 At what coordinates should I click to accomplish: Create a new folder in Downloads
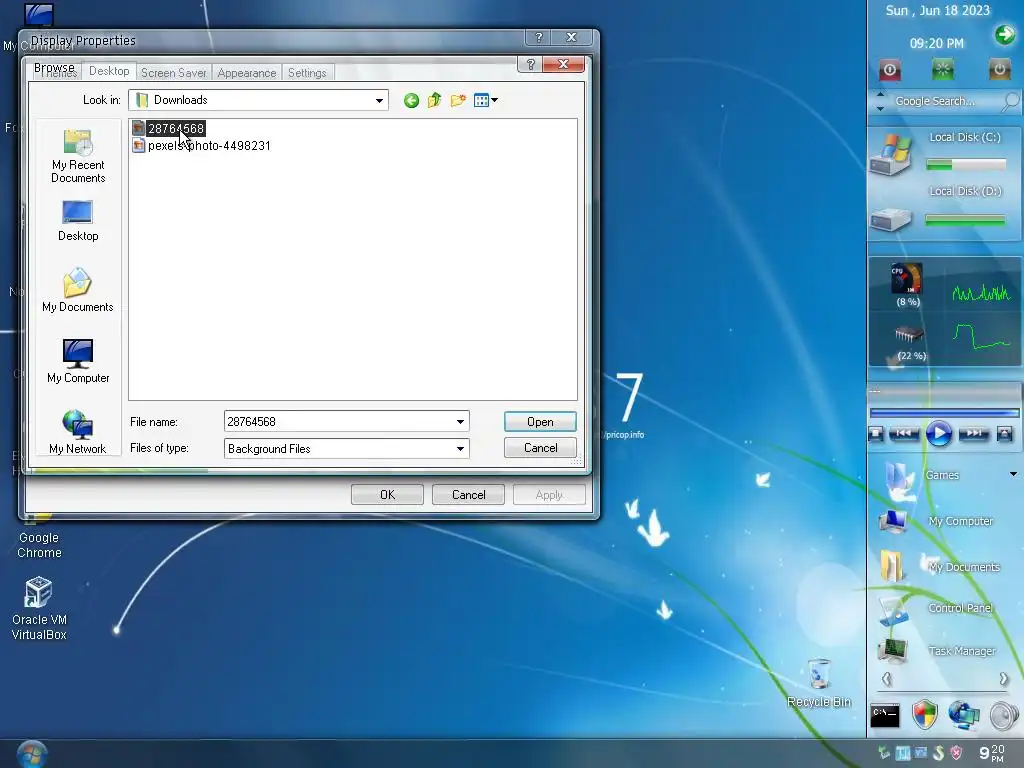tap(458, 101)
